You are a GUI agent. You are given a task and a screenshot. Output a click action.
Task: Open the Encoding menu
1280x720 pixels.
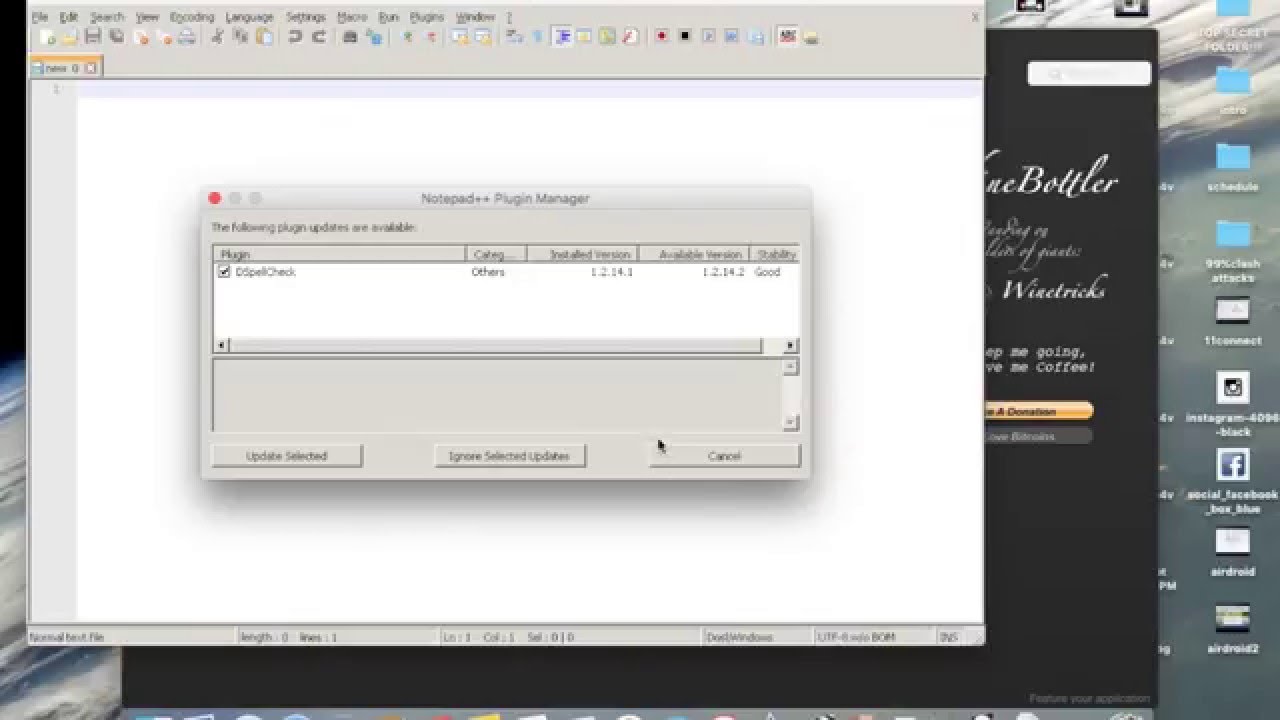pos(192,17)
